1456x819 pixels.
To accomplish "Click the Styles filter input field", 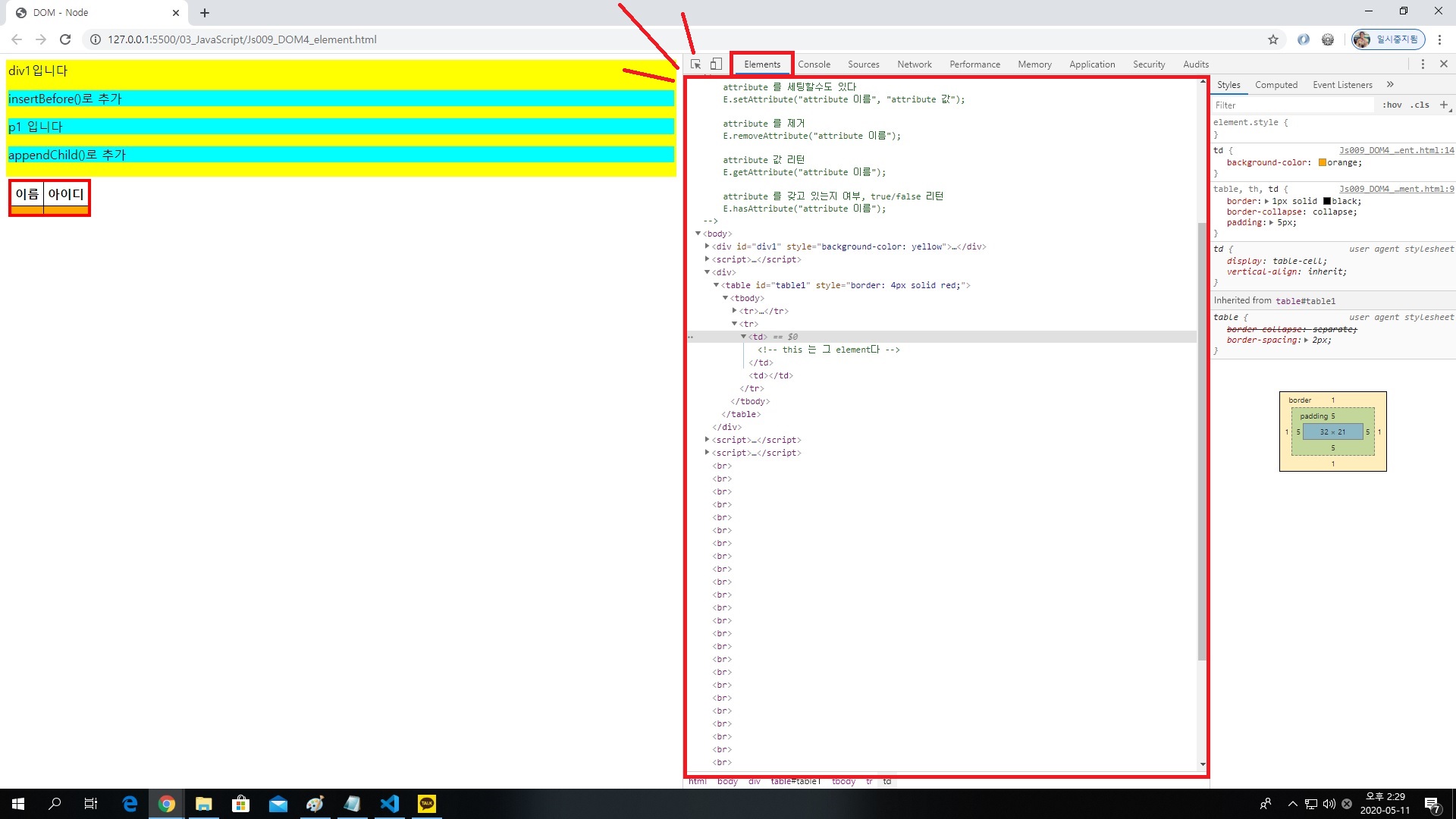I will click(1289, 105).
